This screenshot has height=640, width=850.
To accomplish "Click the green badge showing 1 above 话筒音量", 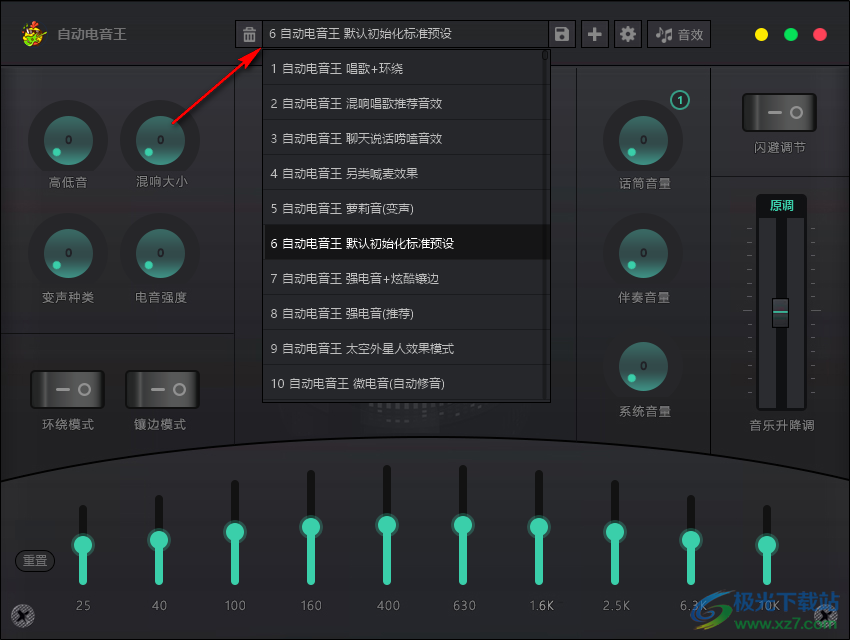I will click(681, 100).
